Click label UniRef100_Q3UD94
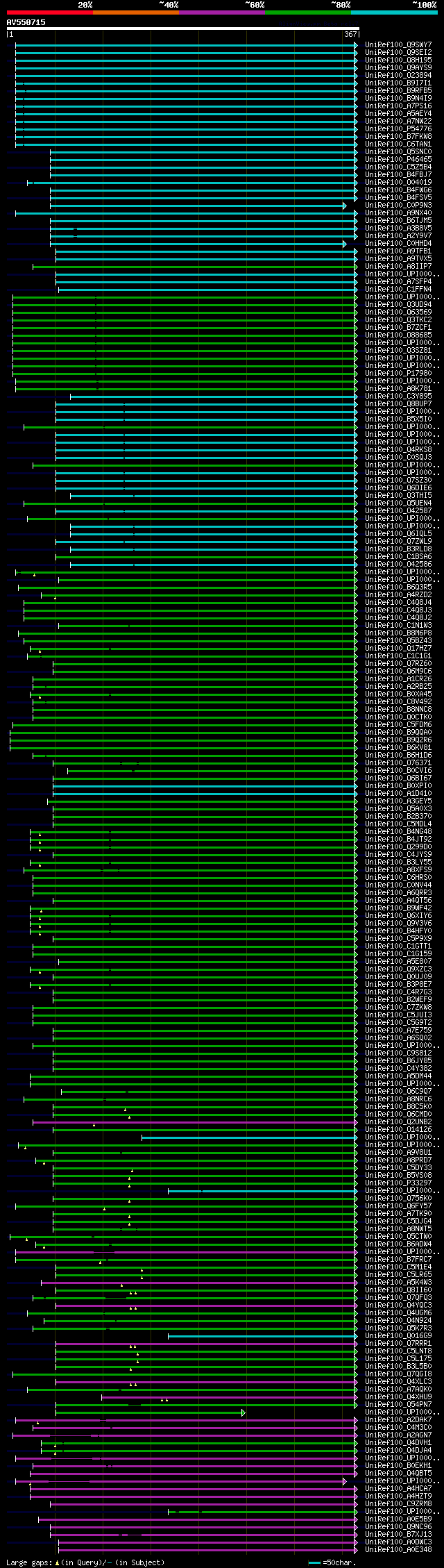 coord(398,304)
